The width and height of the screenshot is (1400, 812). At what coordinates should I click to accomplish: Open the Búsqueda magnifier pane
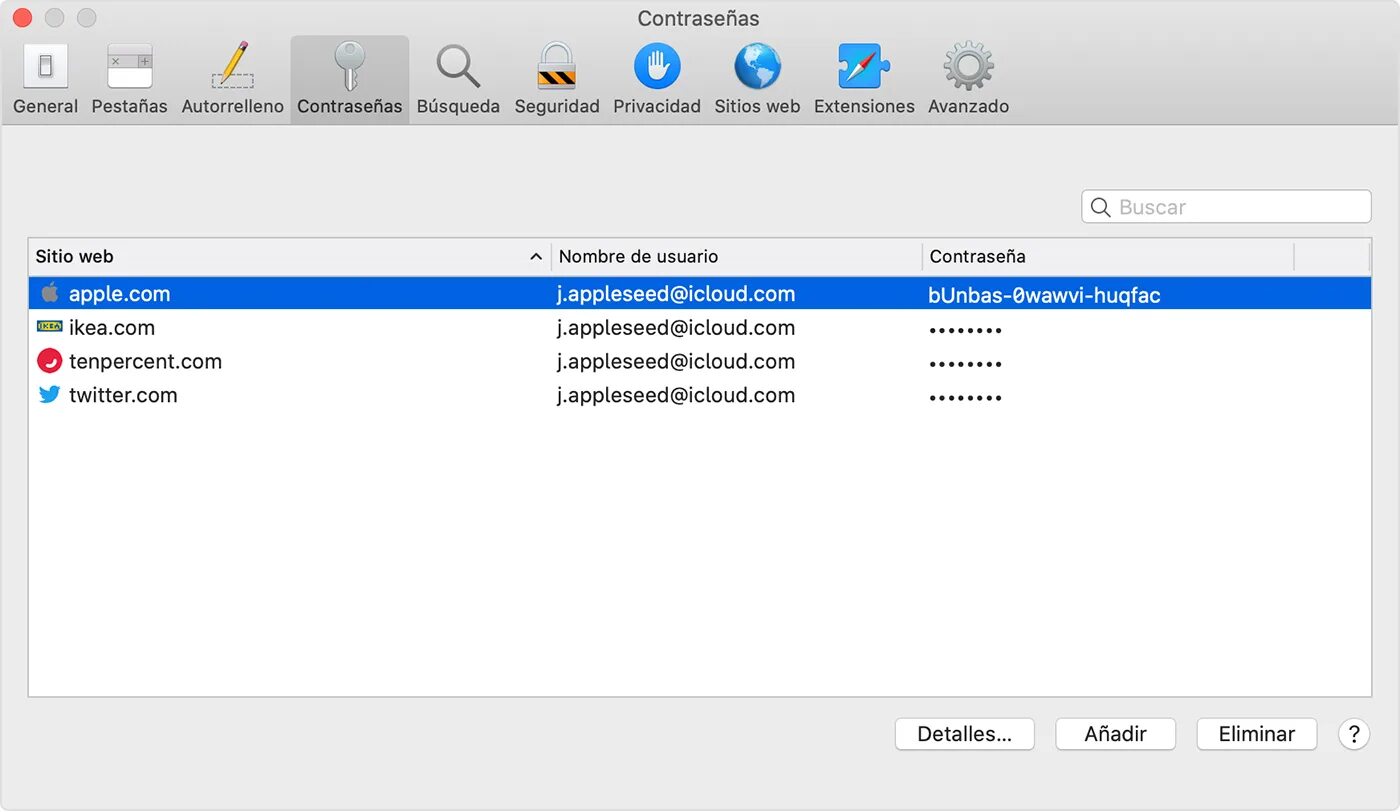pyautogui.click(x=458, y=80)
